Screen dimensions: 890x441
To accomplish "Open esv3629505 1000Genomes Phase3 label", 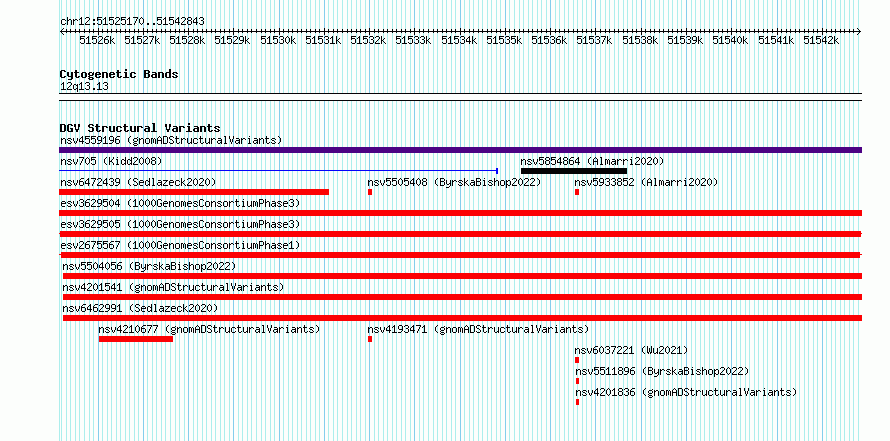I will (180, 224).
